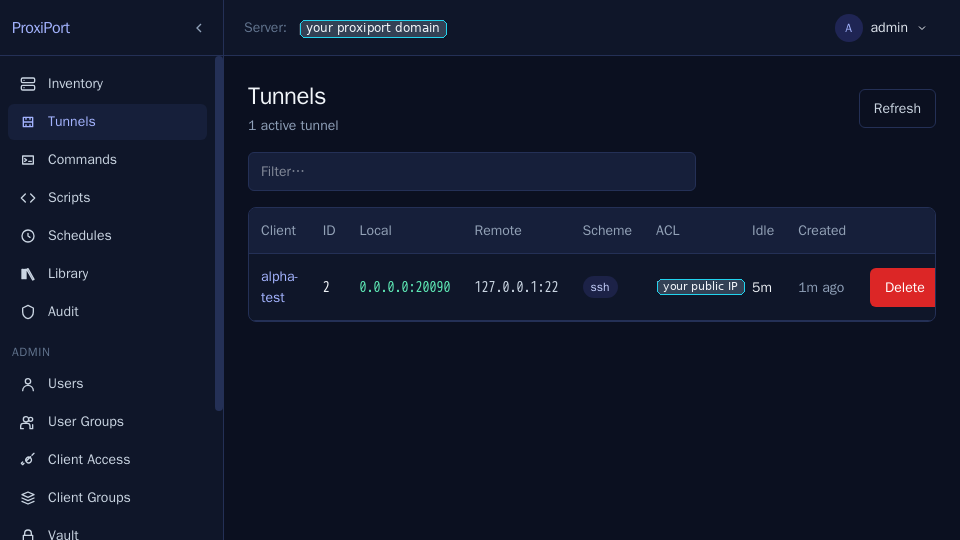The height and width of the screenshot is (540, 960).
Task: Open the admin user dropdown
Action: [x=881, y=28]
